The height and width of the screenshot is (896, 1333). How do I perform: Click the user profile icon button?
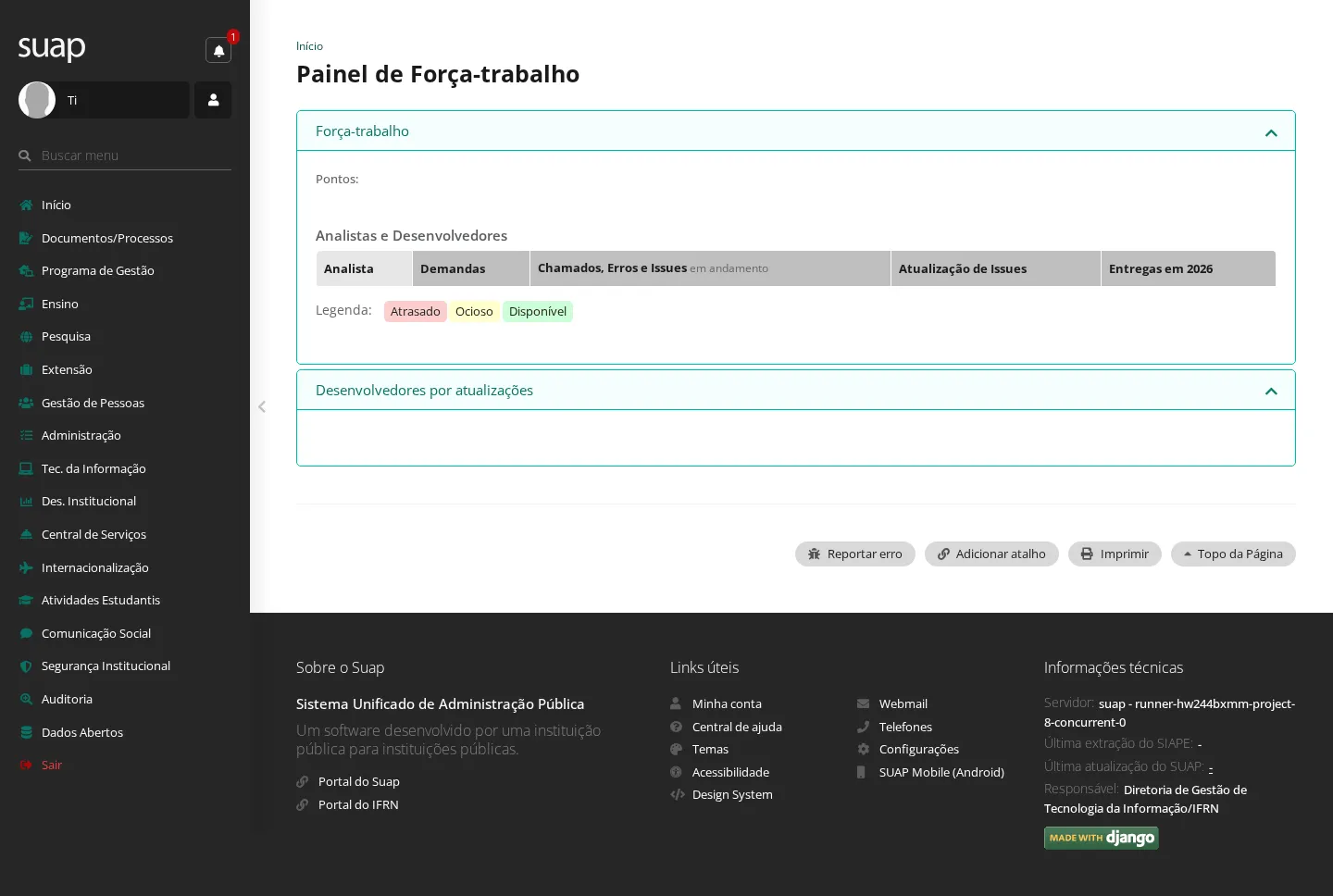tap(213, 100)
